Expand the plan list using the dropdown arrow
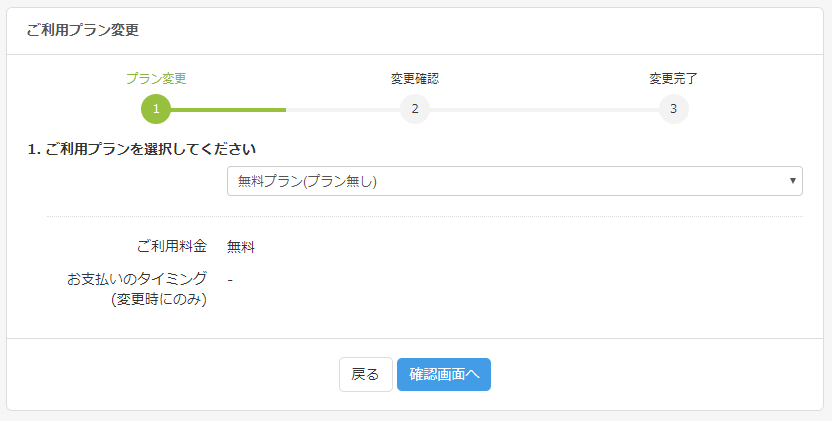 pyautogui.click(x=792, y=181)
